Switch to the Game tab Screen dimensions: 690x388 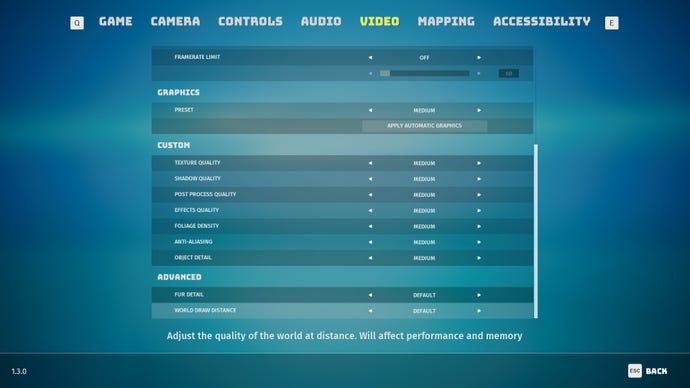[x=115, y=22]
